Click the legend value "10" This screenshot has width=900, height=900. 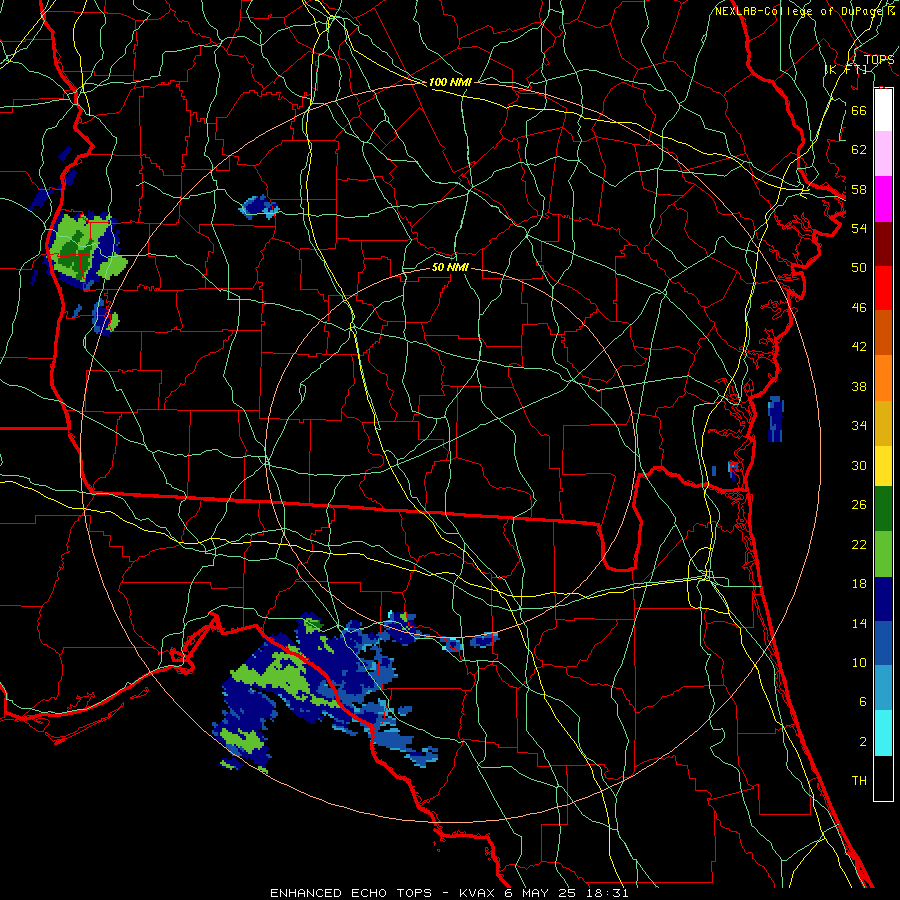point(859,662)
